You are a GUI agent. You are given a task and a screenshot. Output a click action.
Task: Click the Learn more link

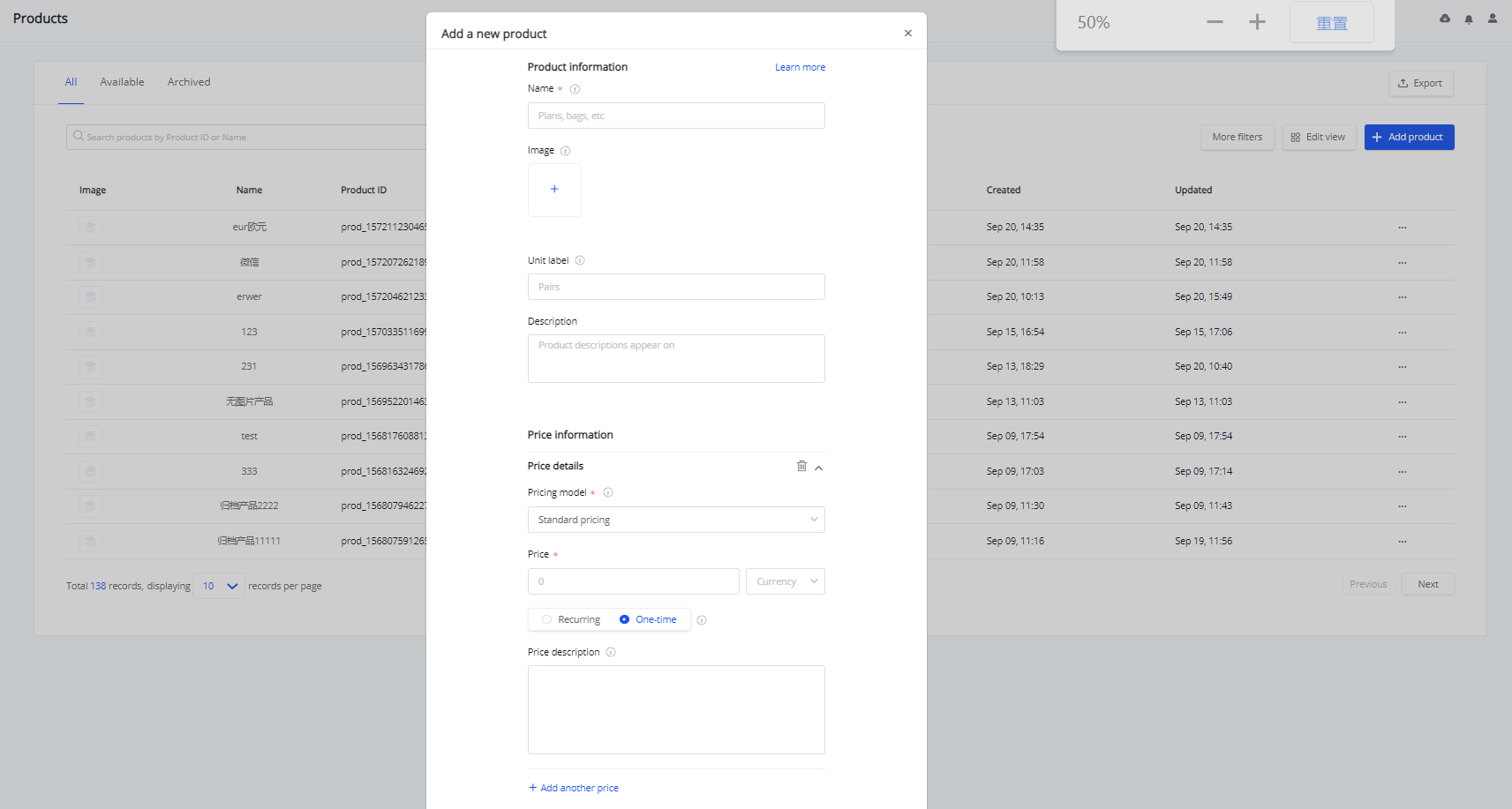[800, 67]
